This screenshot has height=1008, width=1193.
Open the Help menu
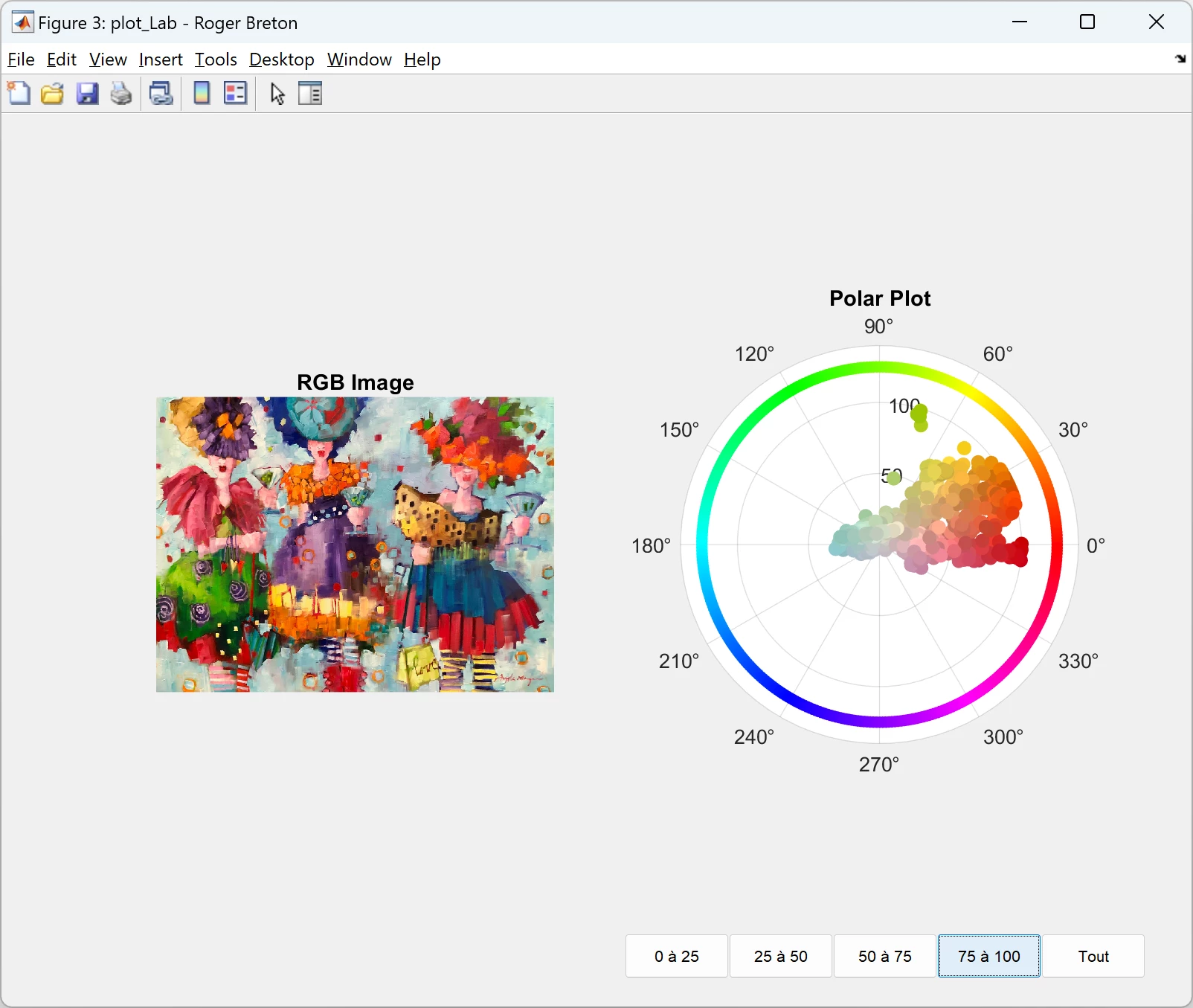pos(422,60)
